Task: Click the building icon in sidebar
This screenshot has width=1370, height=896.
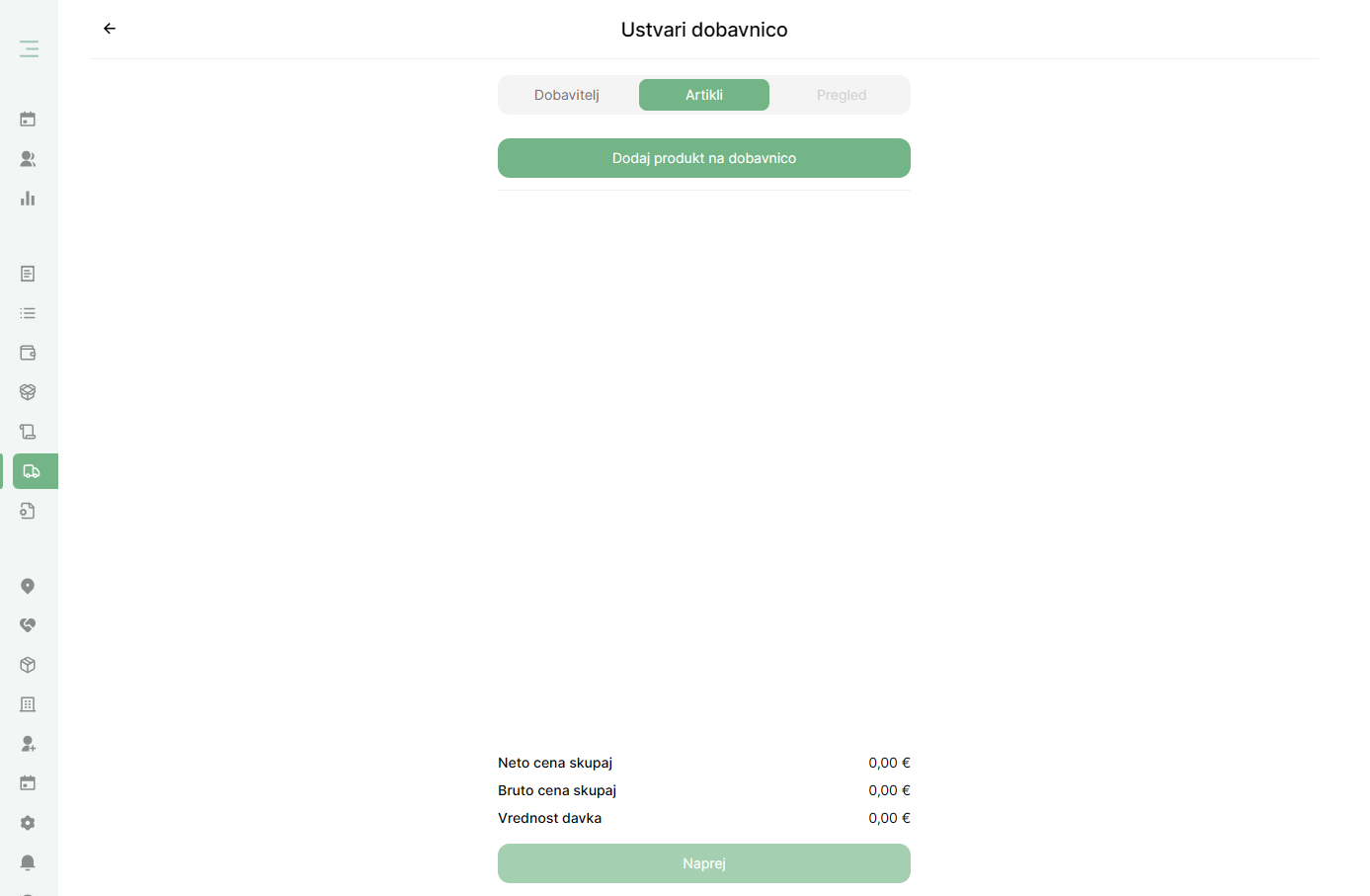Action: [28, 704]
